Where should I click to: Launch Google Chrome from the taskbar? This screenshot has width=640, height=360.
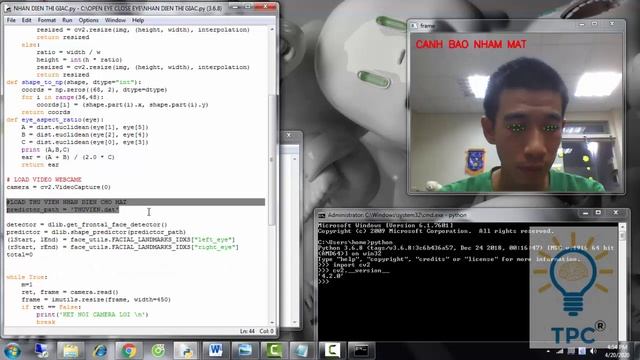[x=129, y=351]
